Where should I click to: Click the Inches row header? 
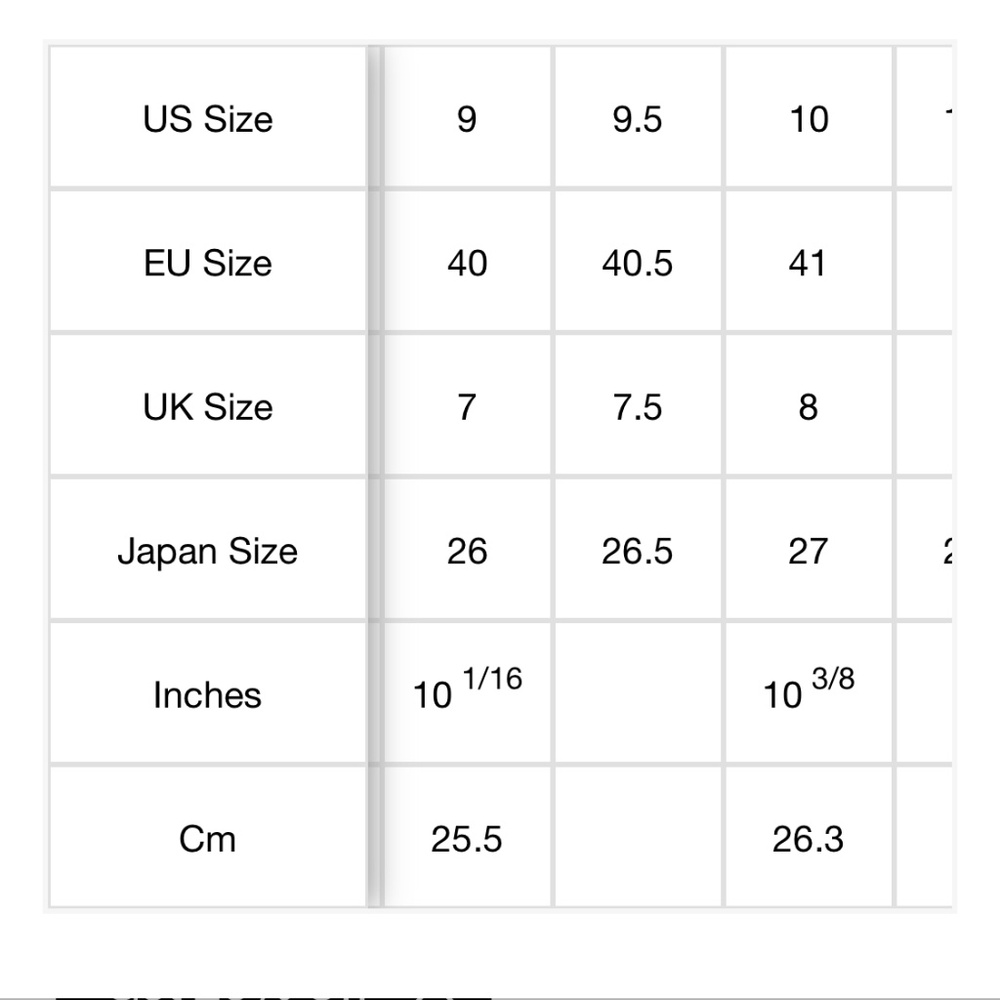[x=208, y=695]
